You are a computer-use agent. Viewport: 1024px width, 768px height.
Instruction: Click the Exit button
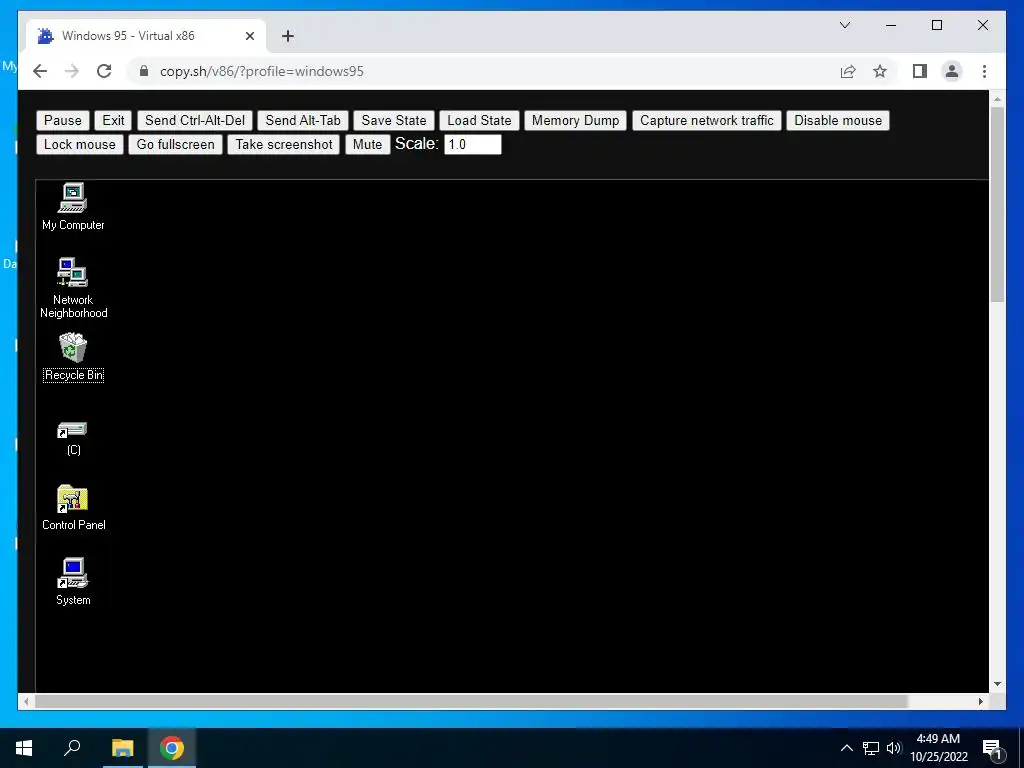(113, 120)
